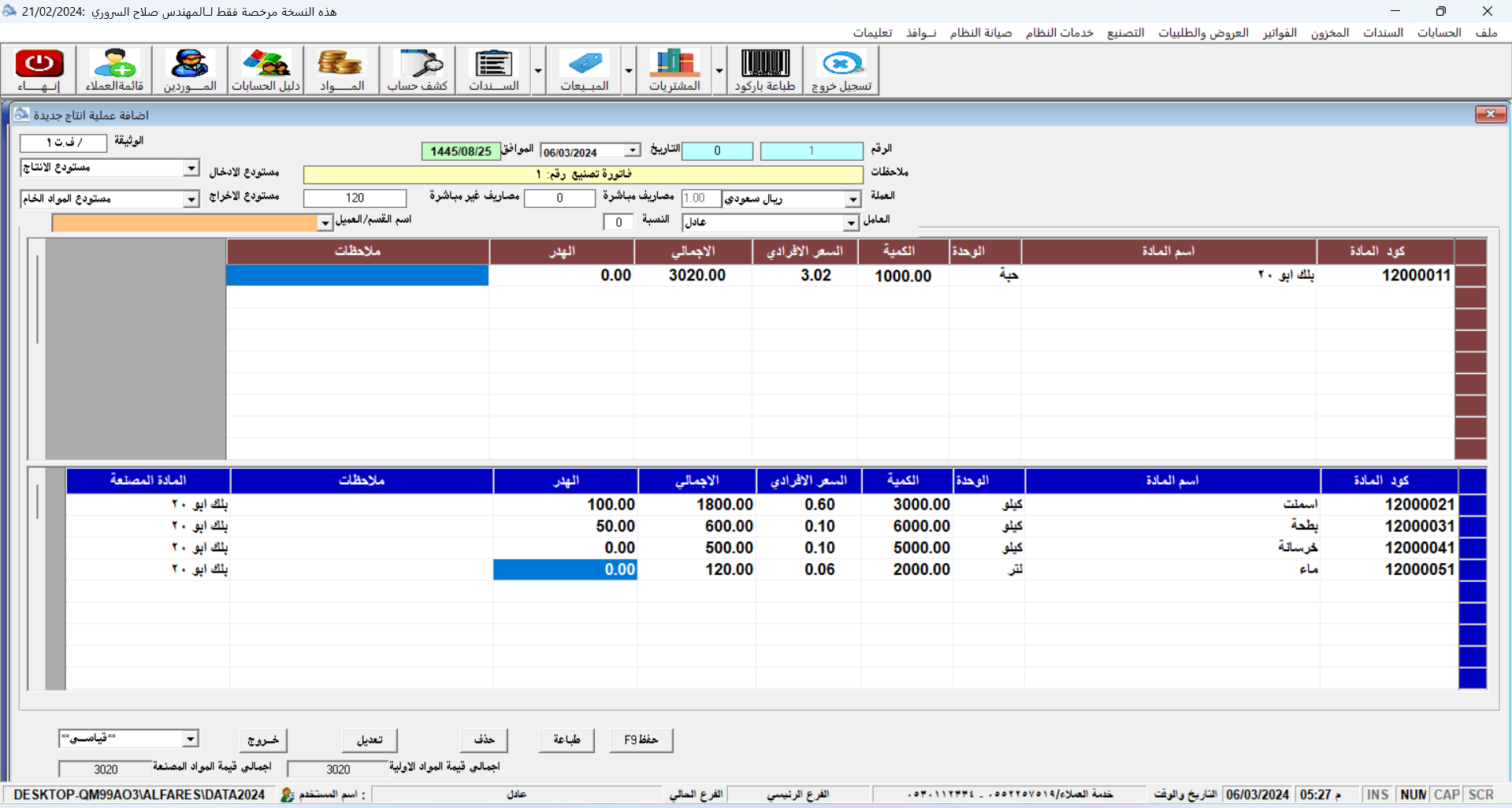
Task: Select خرسانة row code 12000041
Action: 1389,547
